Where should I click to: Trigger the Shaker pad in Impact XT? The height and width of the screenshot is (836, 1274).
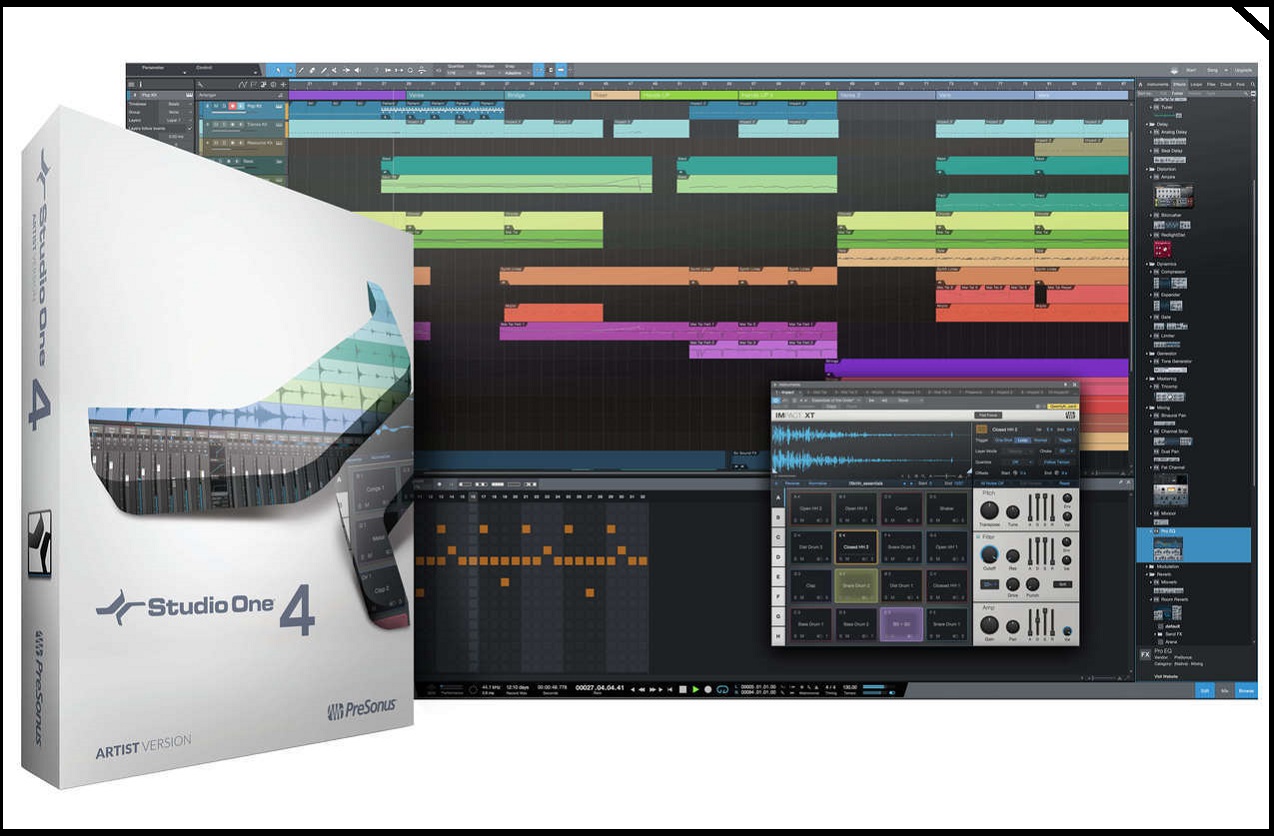tap(946, 508)
